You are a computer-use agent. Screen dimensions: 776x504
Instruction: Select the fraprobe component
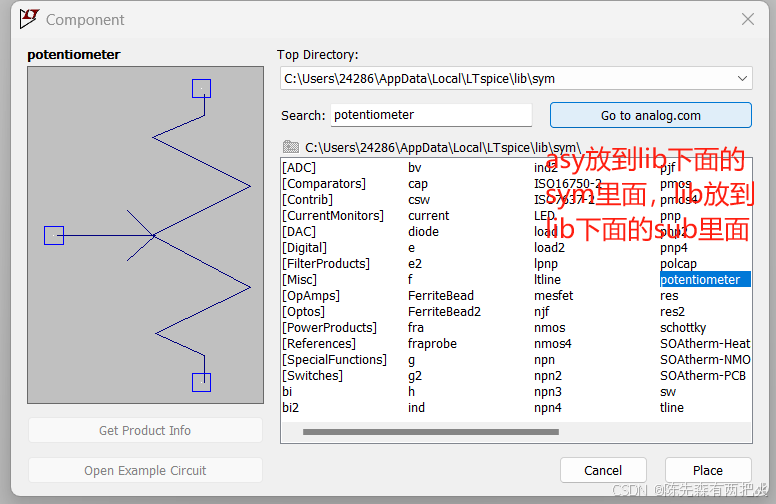pos(432,344)
